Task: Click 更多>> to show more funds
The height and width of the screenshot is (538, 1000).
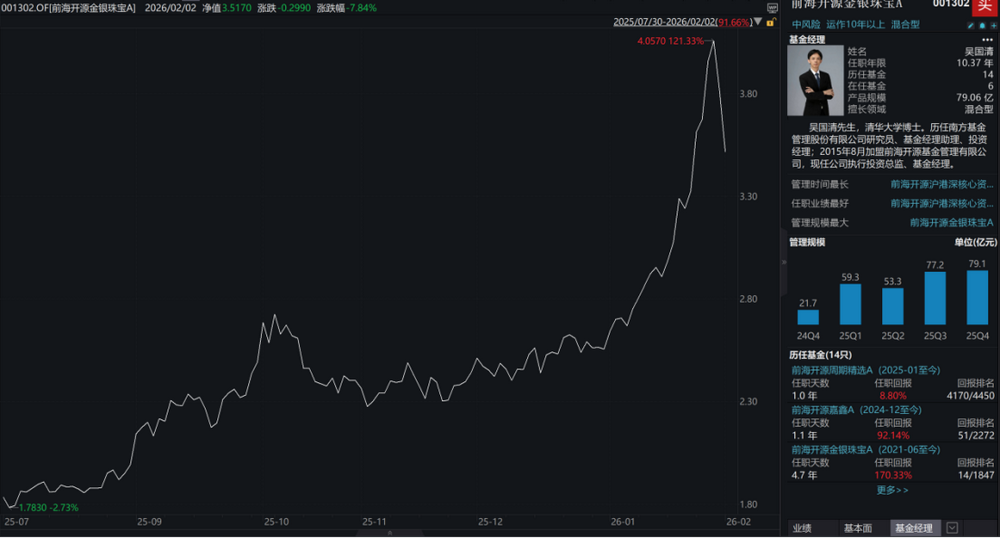Action: click(892, 489)
